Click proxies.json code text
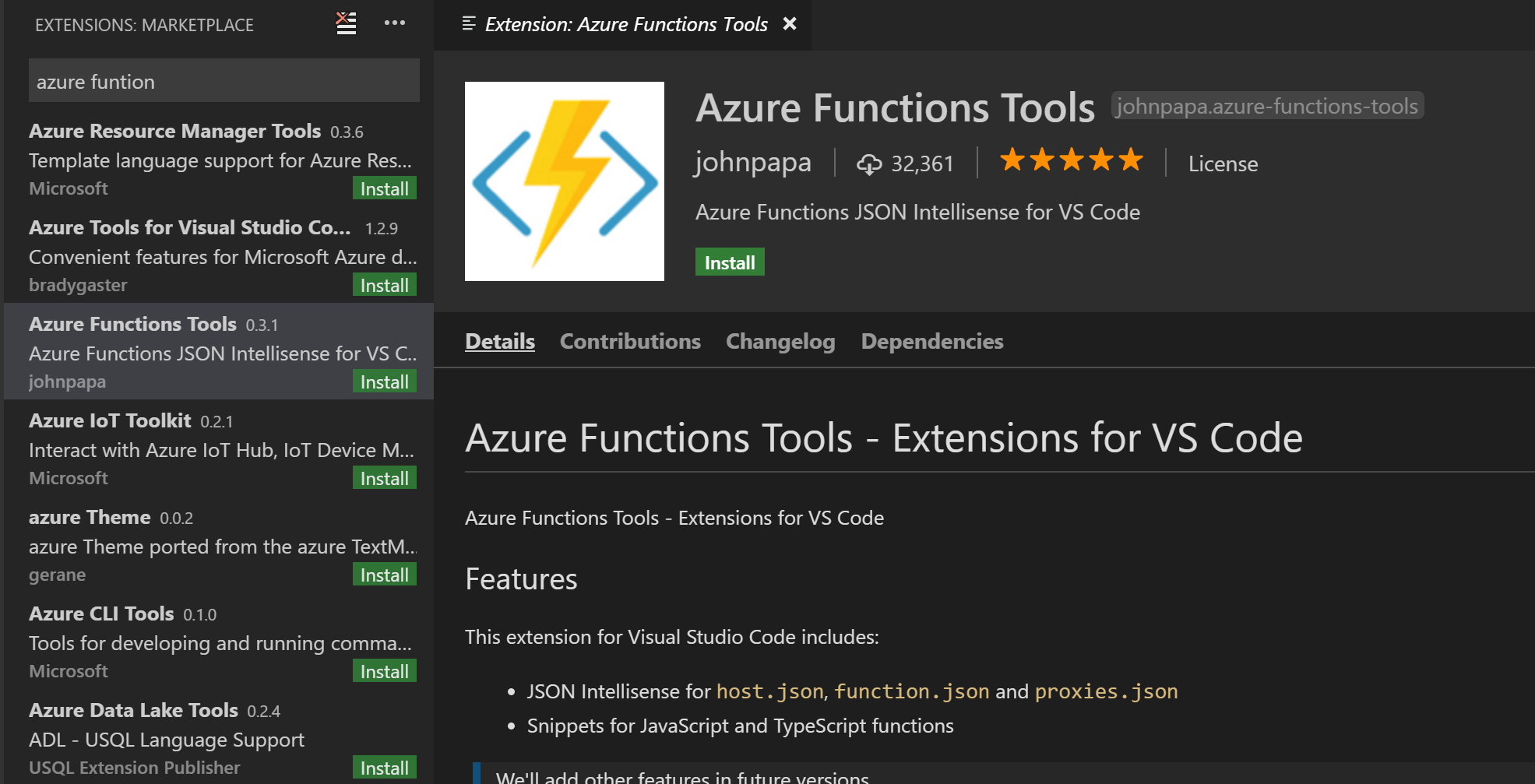1535x784 pixels. pos(1106,691)
